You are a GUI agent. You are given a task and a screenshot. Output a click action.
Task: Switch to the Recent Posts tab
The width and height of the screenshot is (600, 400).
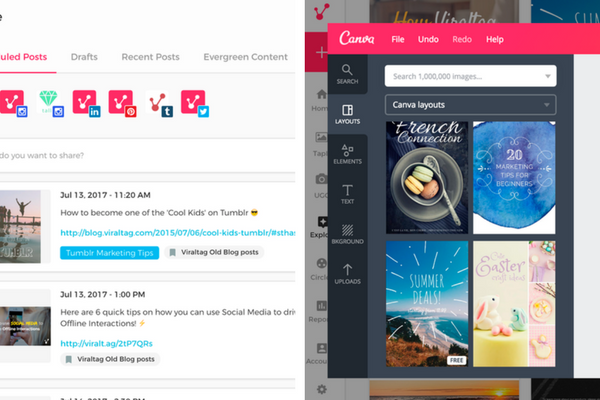coord(150,57)
